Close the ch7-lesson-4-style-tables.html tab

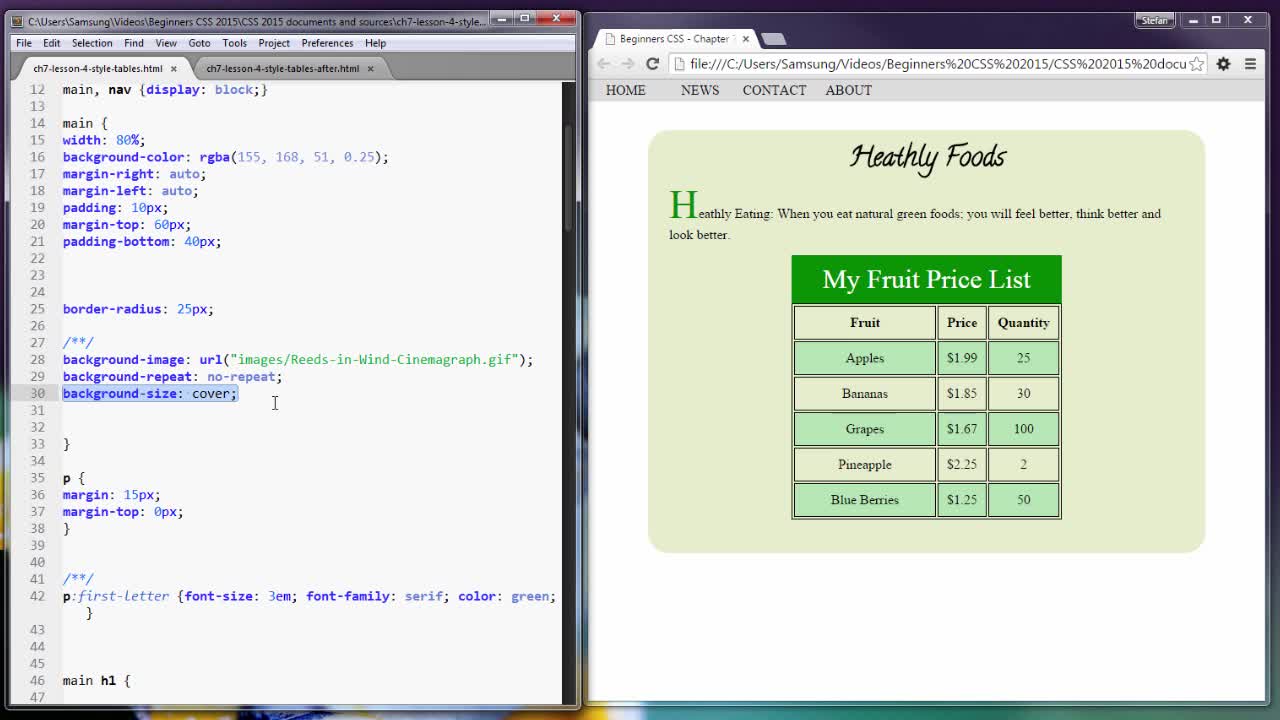tap(173, 68)
